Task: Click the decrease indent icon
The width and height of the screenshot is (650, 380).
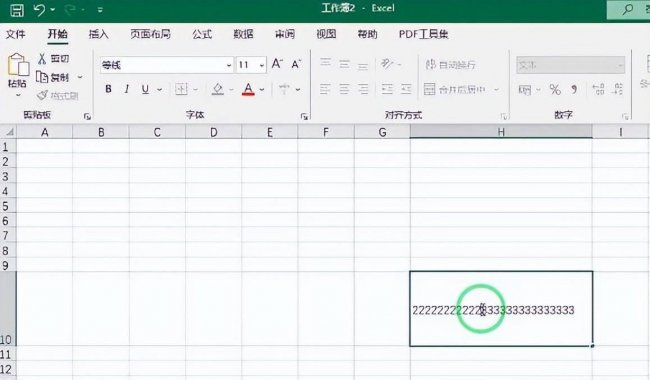Action: pyautogui.click(x=387, y=89)
